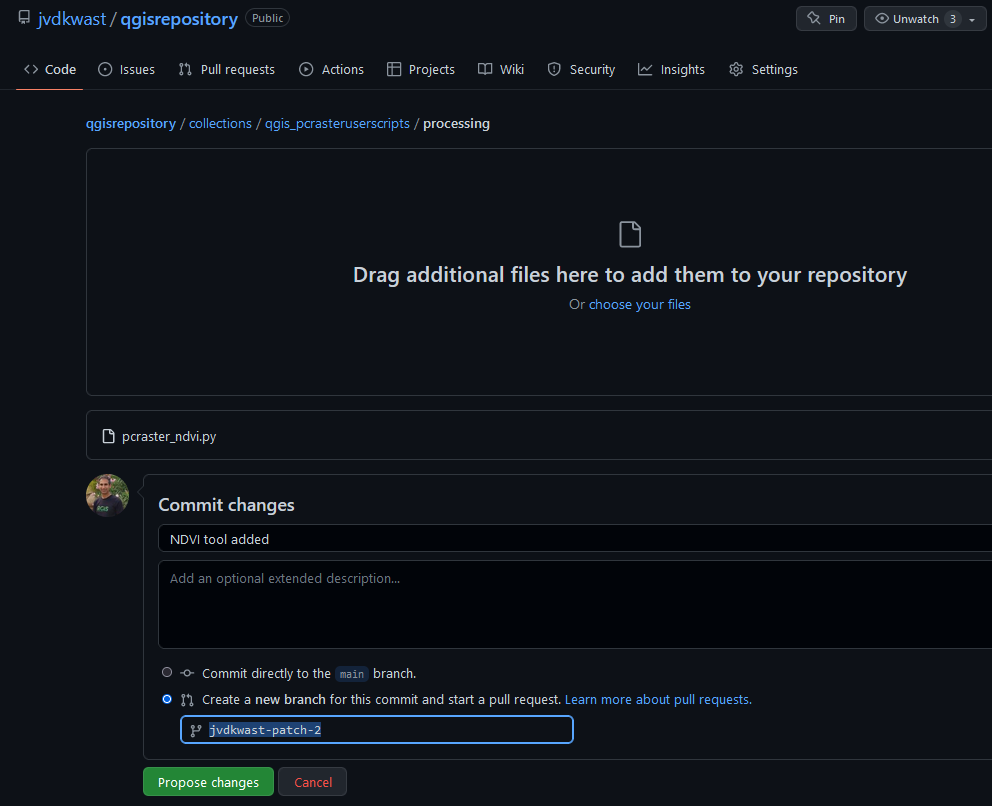Pin the repository with the Pin button
Image resolution: width=992 pixels, height=806 pixels.
pos(826,19)
